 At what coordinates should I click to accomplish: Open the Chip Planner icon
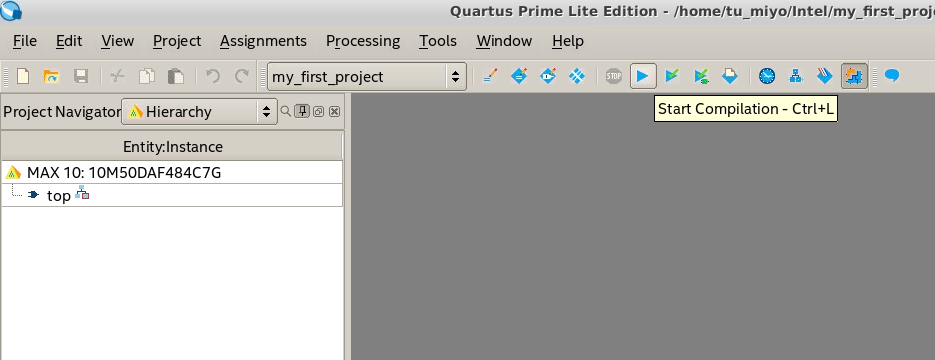pyautogui.click(x=577, y=76)
